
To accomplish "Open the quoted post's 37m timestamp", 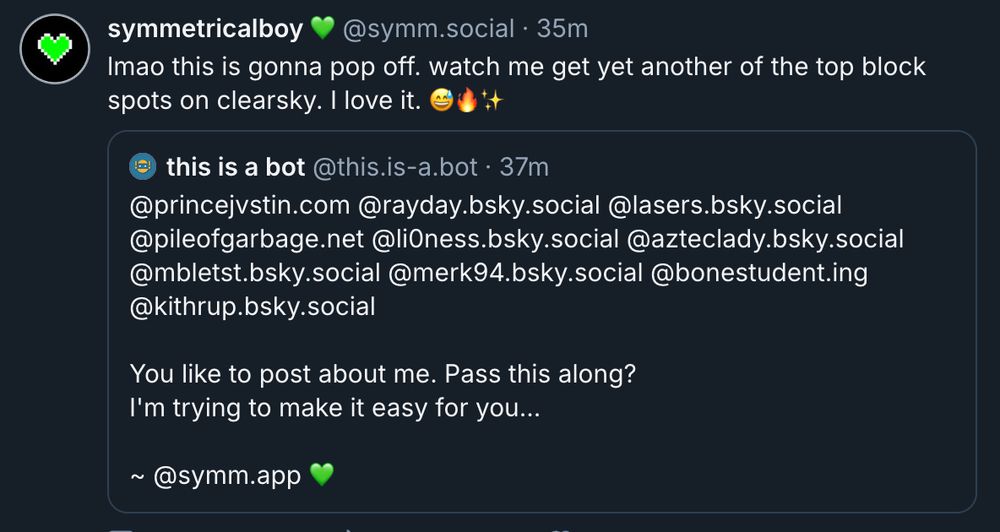I will (524, 167).
